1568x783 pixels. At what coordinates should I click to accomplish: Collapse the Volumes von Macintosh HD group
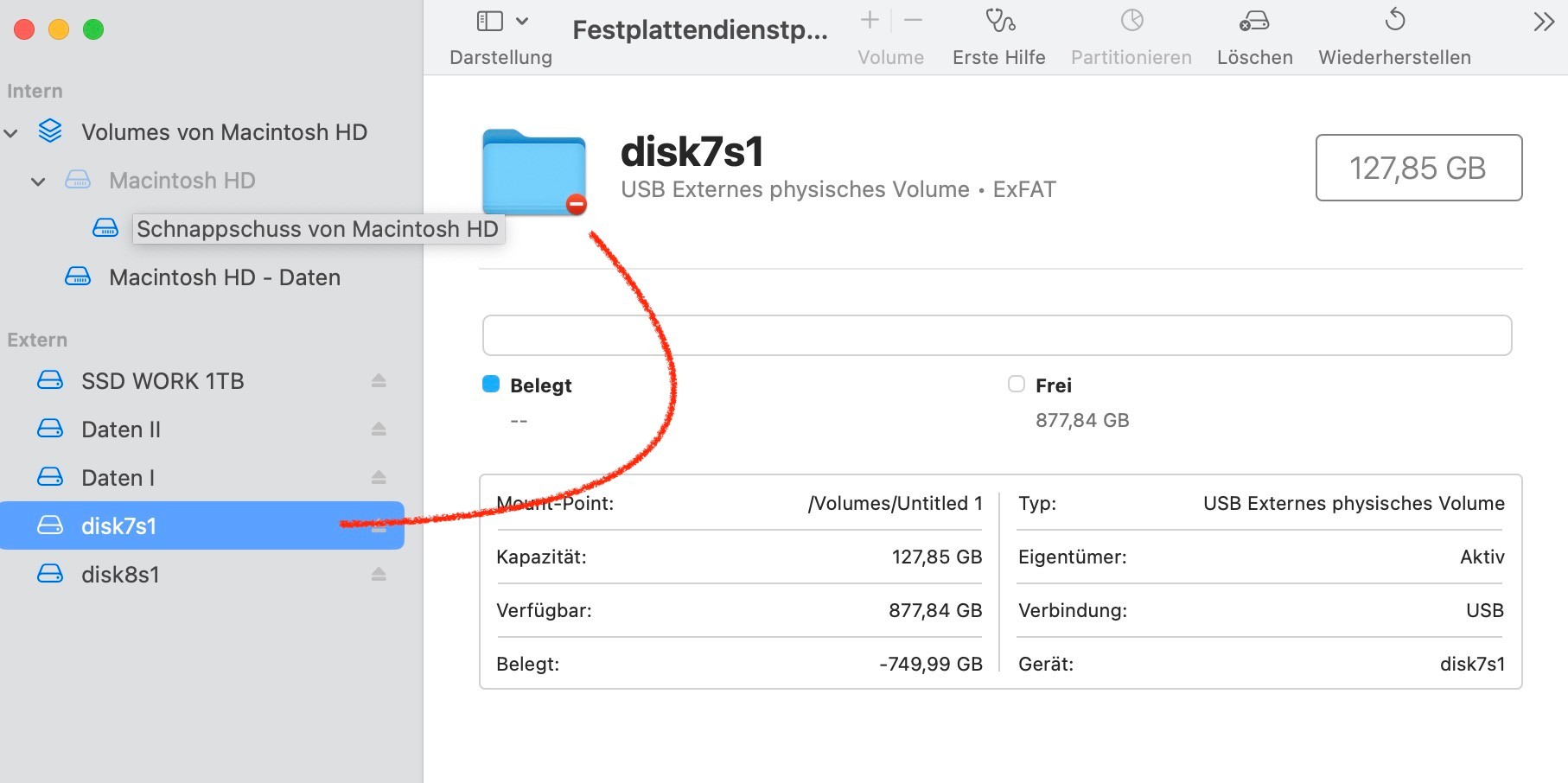[x=11, y=133]
